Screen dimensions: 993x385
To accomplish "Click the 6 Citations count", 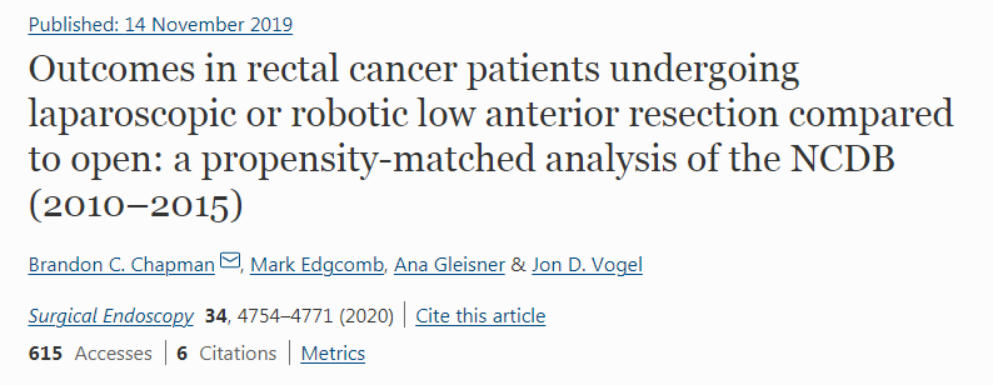I will pos(227,353).
